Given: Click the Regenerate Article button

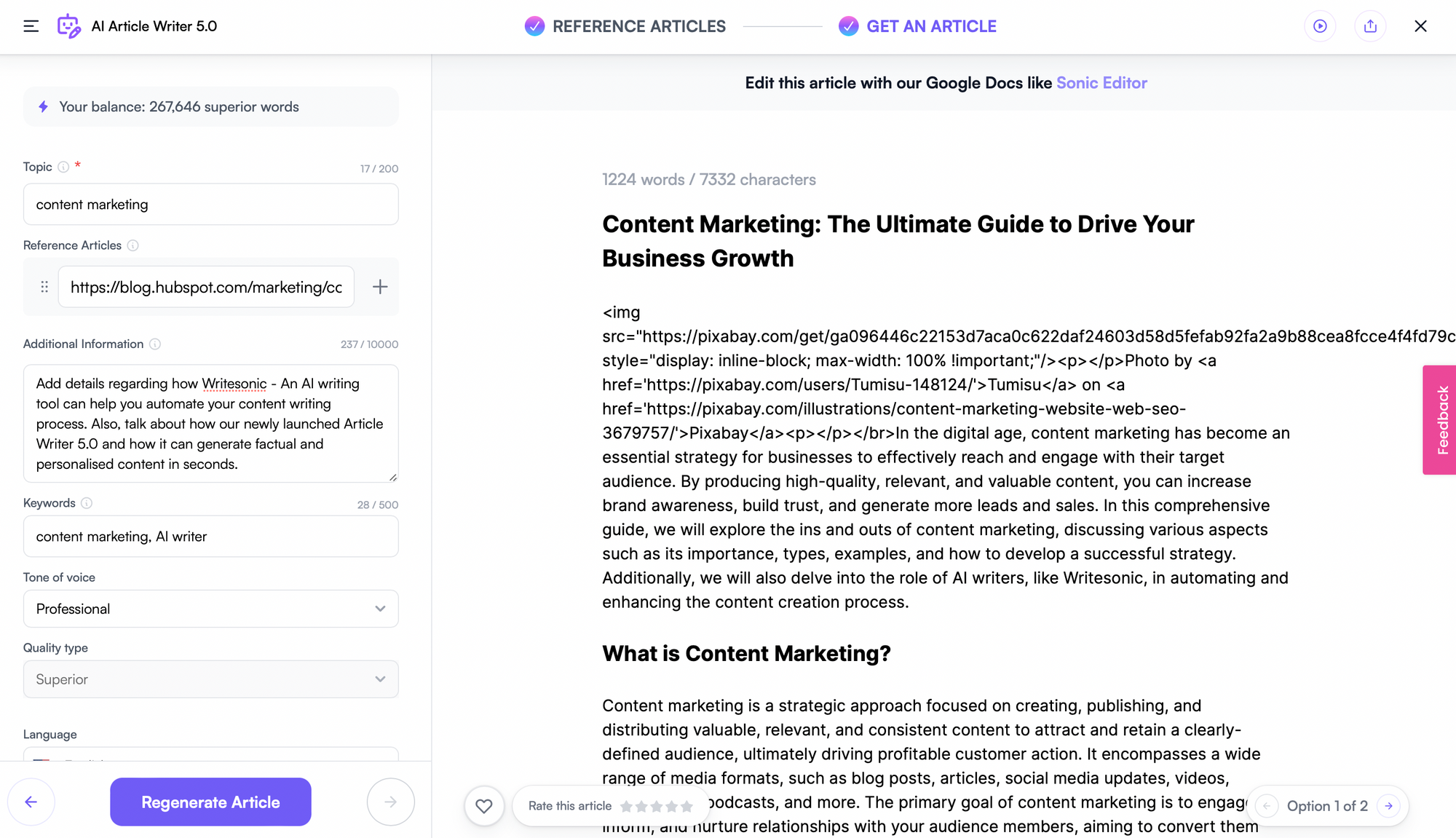Looking at the screenshot, I should [211, 801].
